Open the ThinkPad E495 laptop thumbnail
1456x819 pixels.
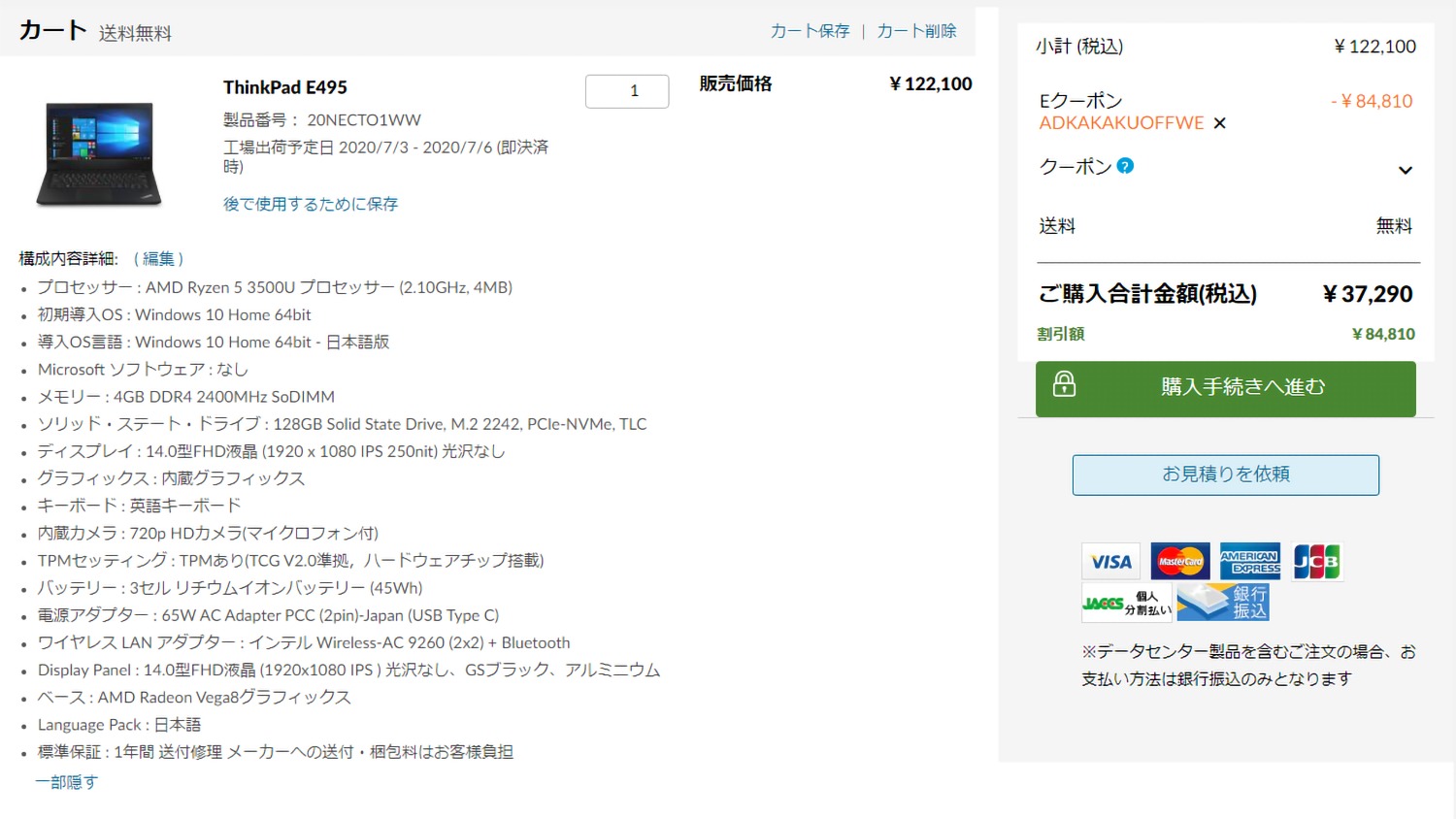[x=99, y=152]
